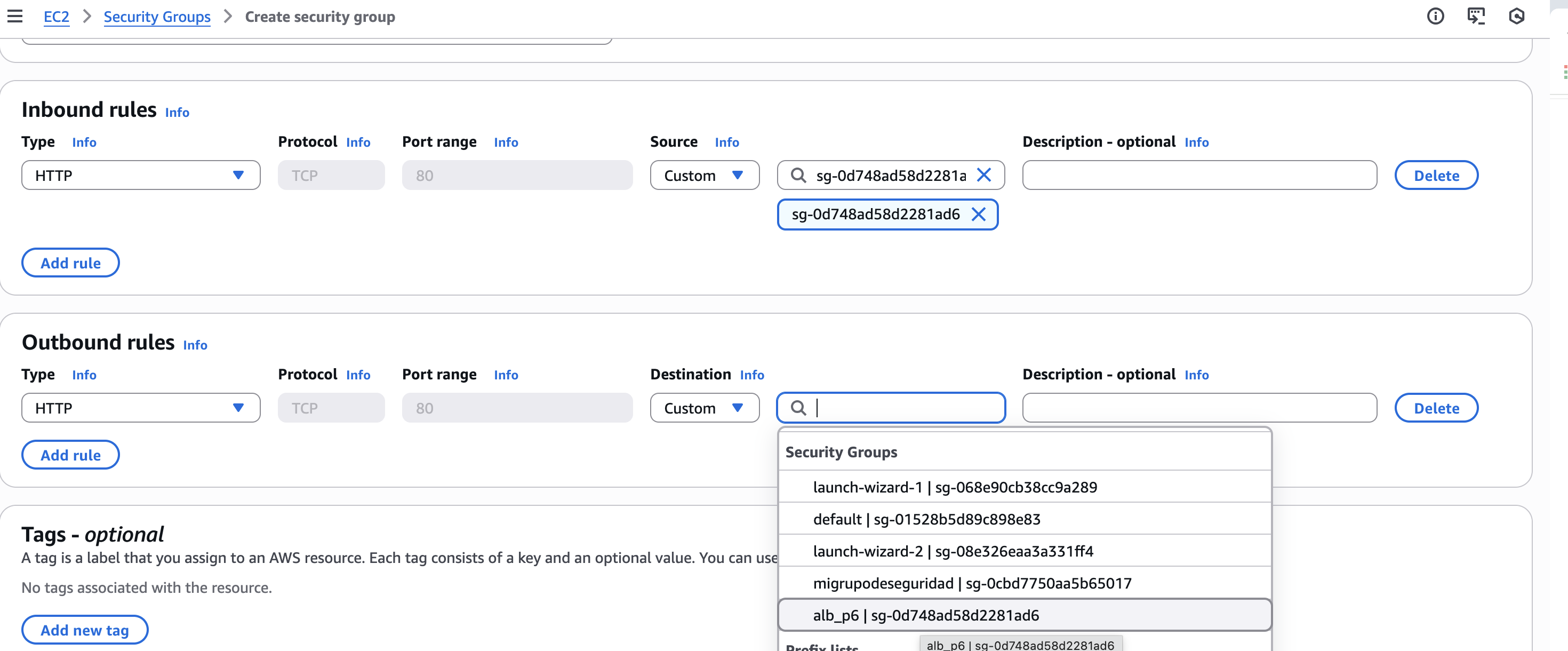Open the hamburger navigation menu icon

point(14,17)
